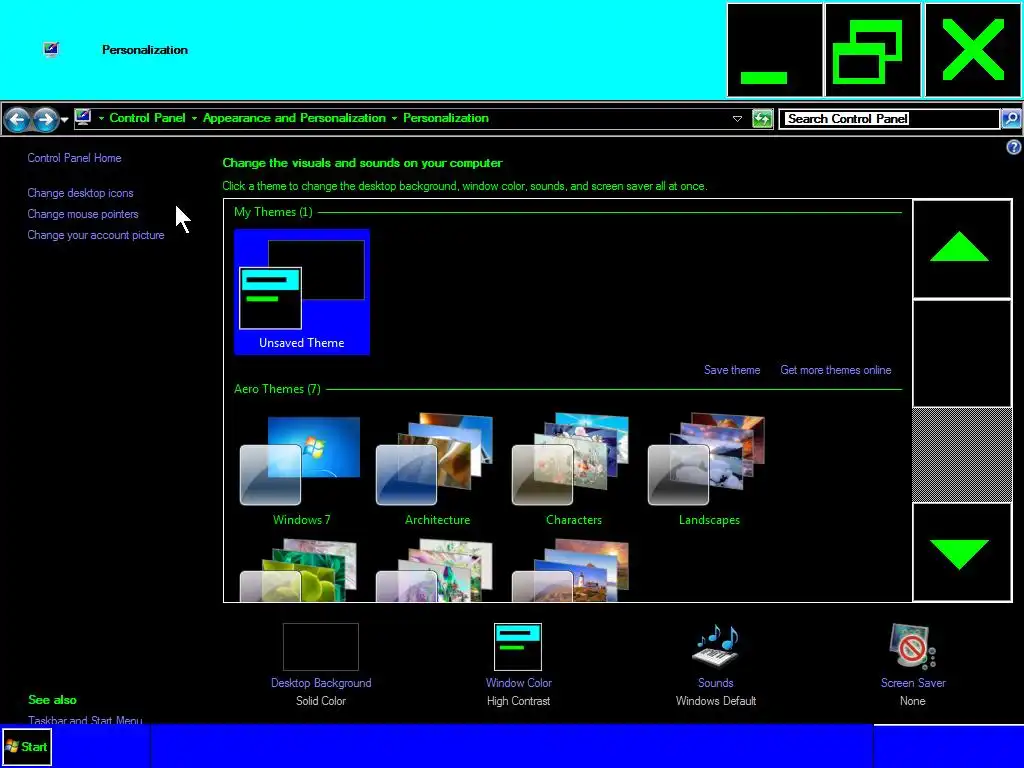Click the scroll up arrow of themes list
The width and height of the screenshot is (1024, 768).
(961, 249)
